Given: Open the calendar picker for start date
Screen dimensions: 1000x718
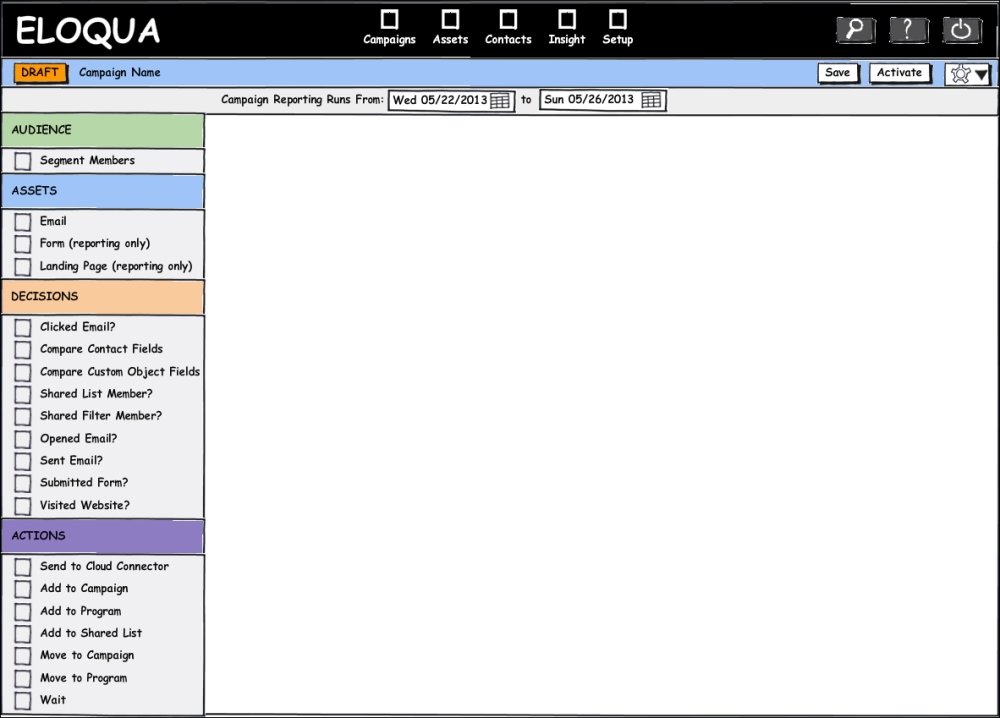Looking at the screenshot, I should [499, 101].
